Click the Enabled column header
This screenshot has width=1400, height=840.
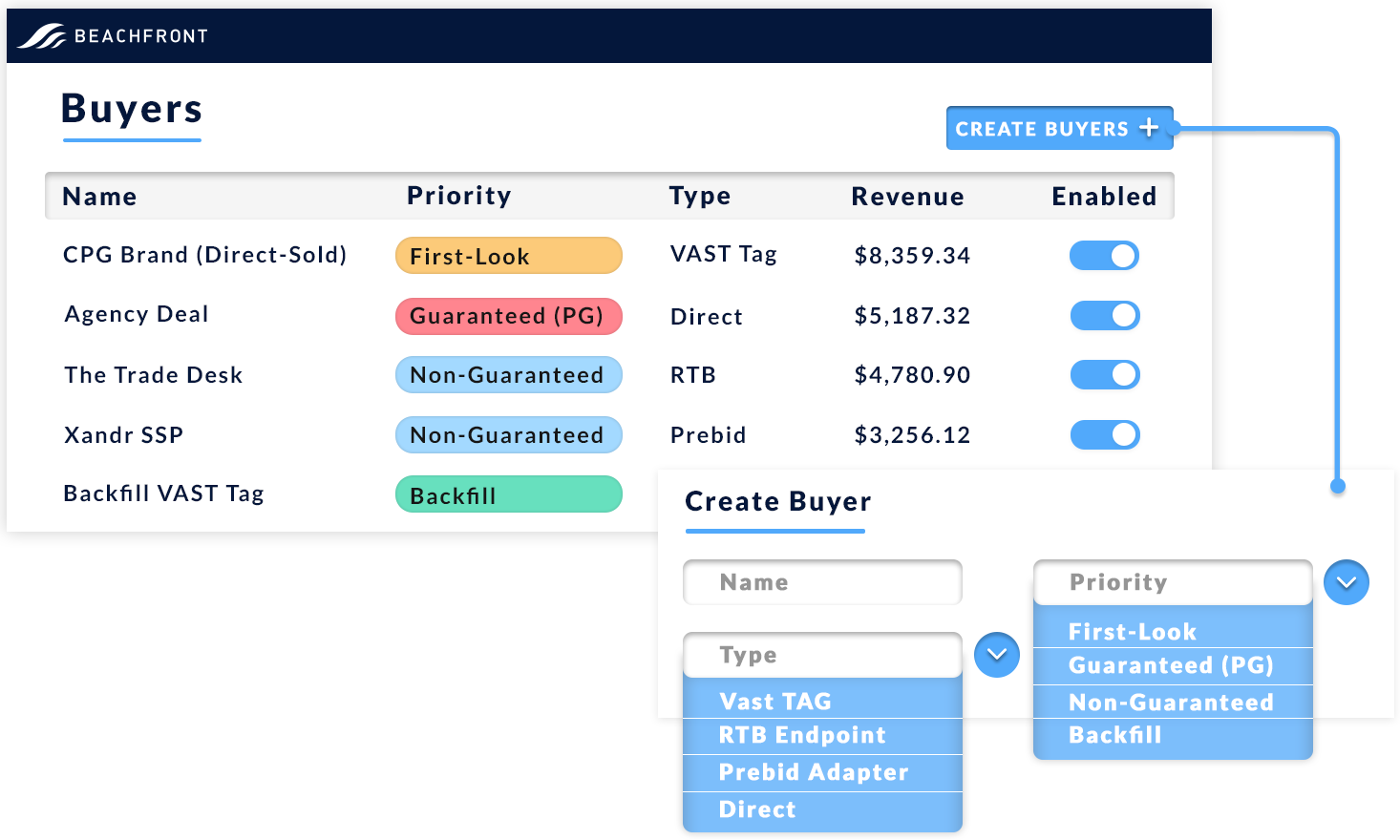1104,197
